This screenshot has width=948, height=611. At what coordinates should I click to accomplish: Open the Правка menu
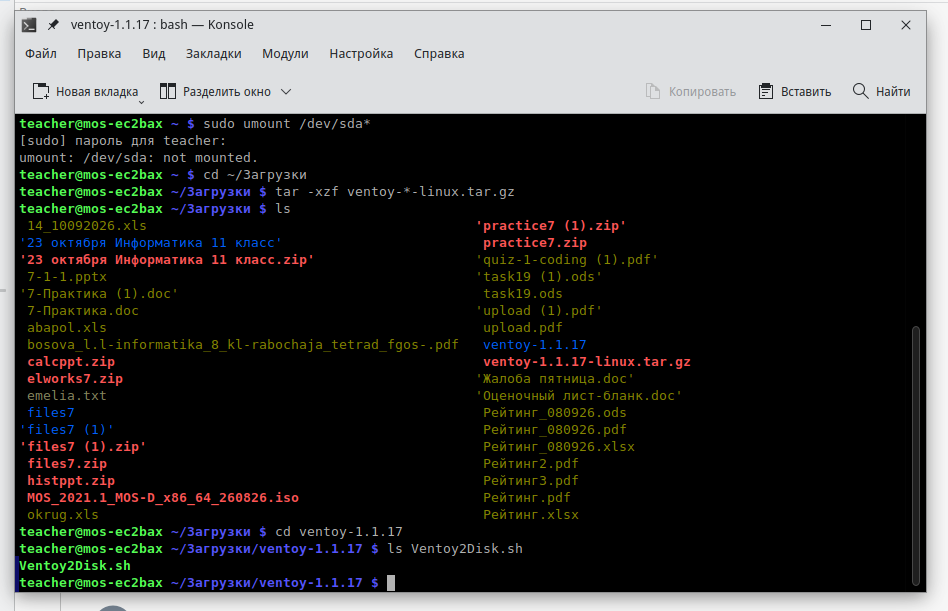coord(99,54)
